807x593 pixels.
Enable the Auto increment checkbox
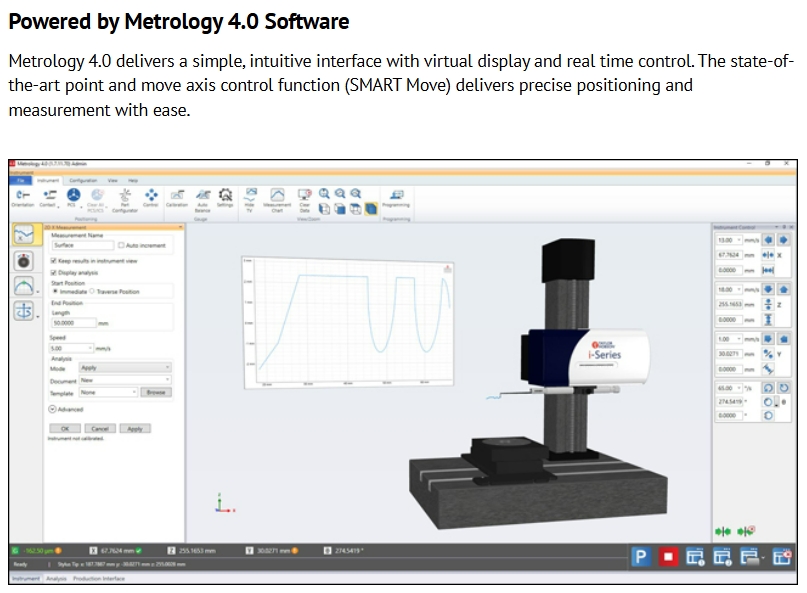click(x=121, y=246)
